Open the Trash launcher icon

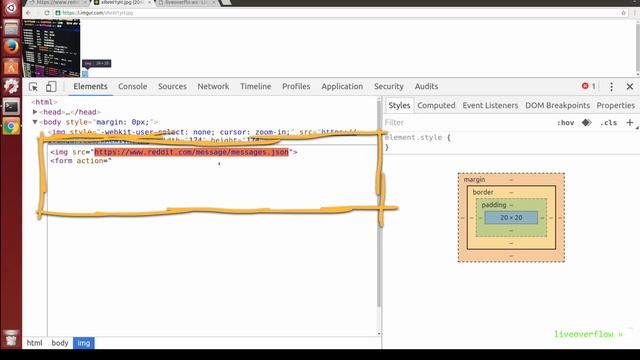(x=11, y=338)
